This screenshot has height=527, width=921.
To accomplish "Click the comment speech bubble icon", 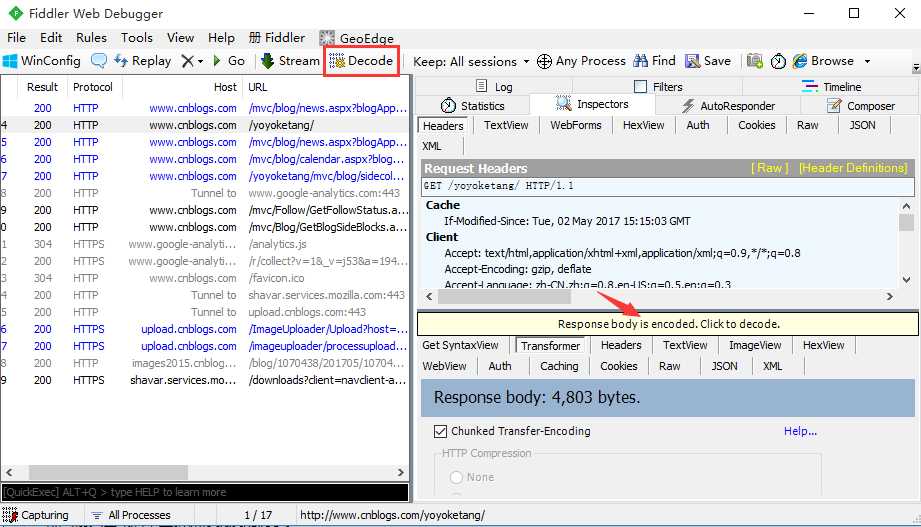I will (99, 61).
